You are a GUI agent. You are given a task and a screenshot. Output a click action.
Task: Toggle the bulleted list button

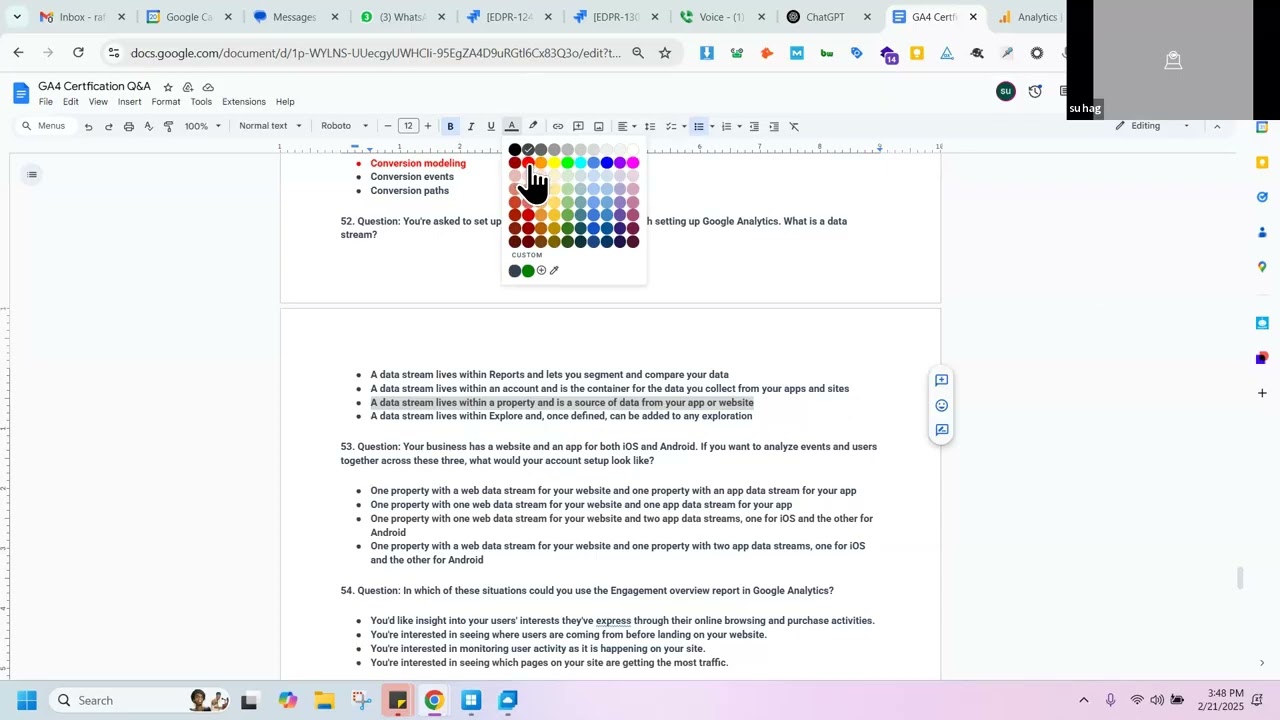click(x=699, y=126)
